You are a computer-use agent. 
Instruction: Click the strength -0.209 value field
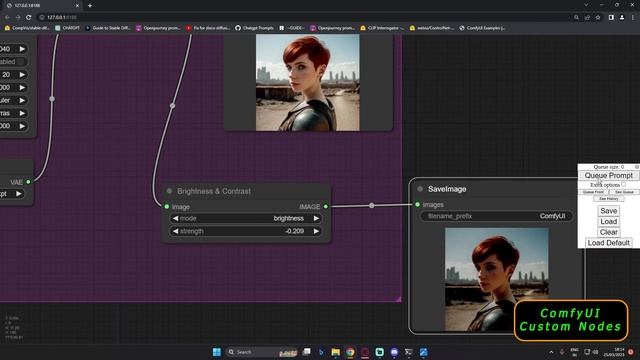click(x=246, y=231)
